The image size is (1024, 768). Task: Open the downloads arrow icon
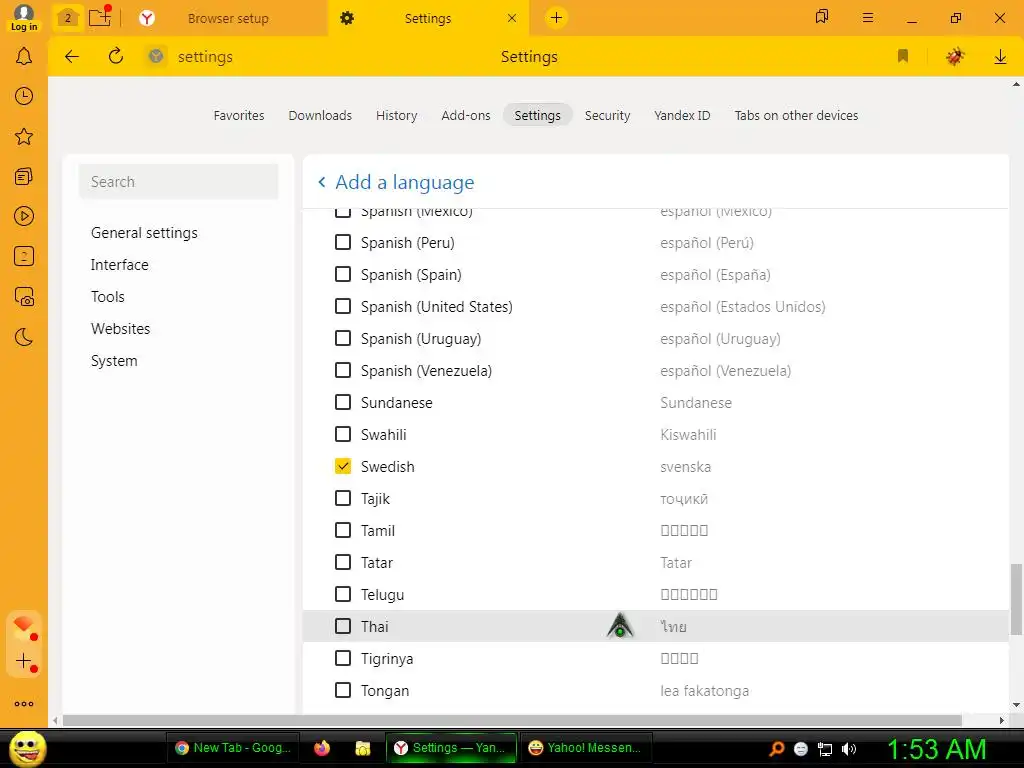point(1000,57)
